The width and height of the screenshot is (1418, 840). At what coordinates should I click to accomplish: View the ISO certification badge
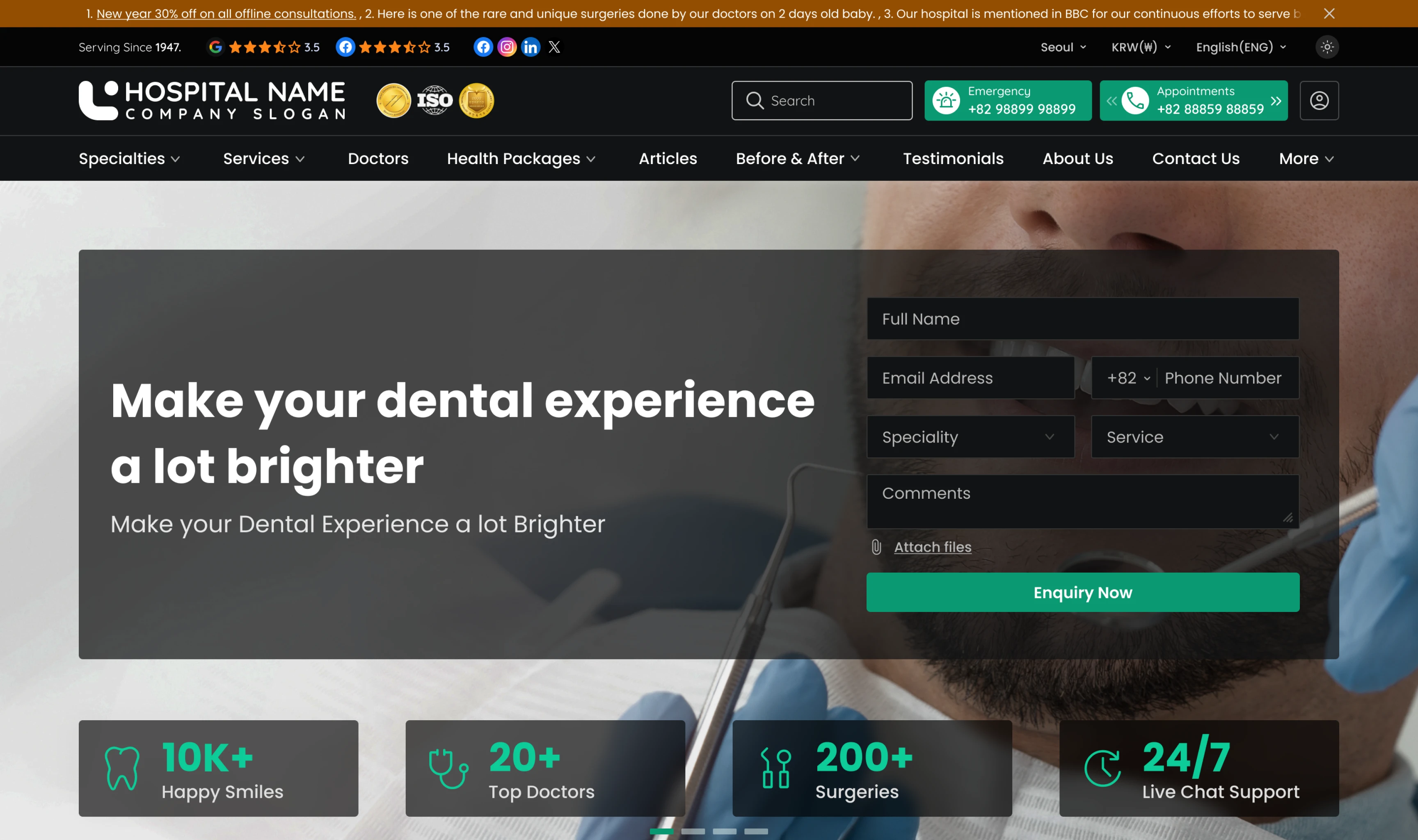pyautogui.click(x=435, y=100)
